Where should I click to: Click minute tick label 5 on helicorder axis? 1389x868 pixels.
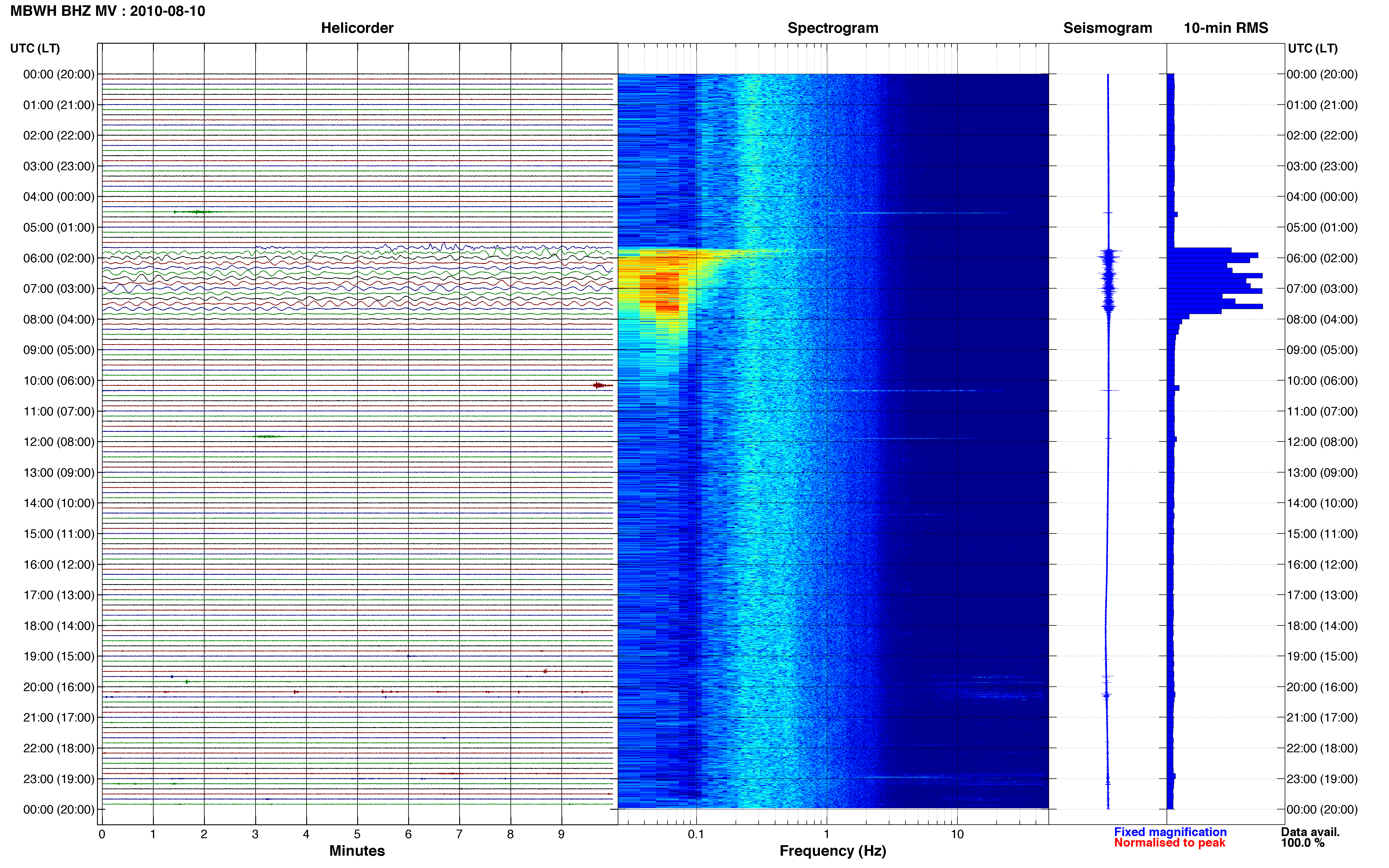(x=357, y=834)
